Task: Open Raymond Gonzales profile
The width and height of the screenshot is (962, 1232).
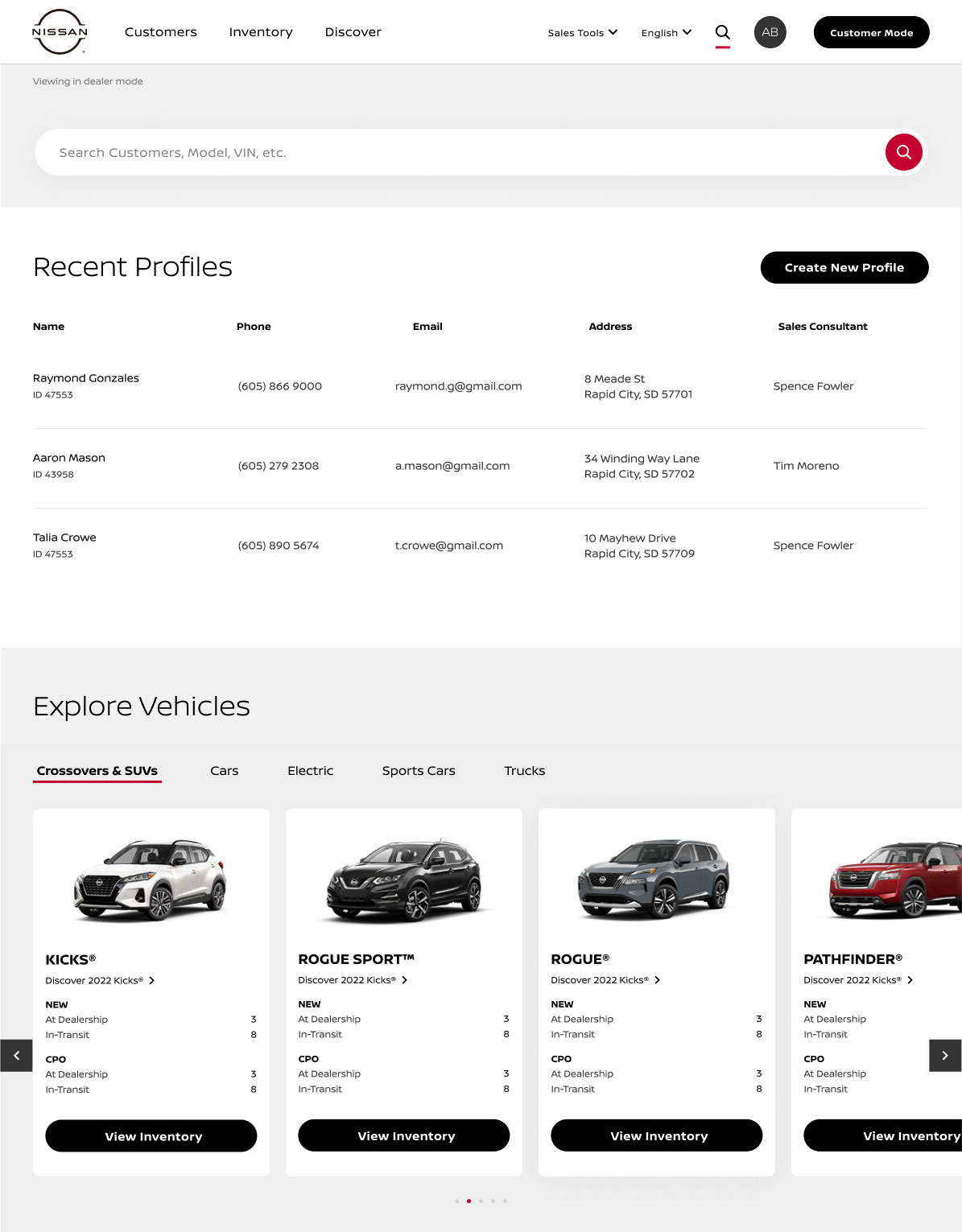Action: click(85, 377)
